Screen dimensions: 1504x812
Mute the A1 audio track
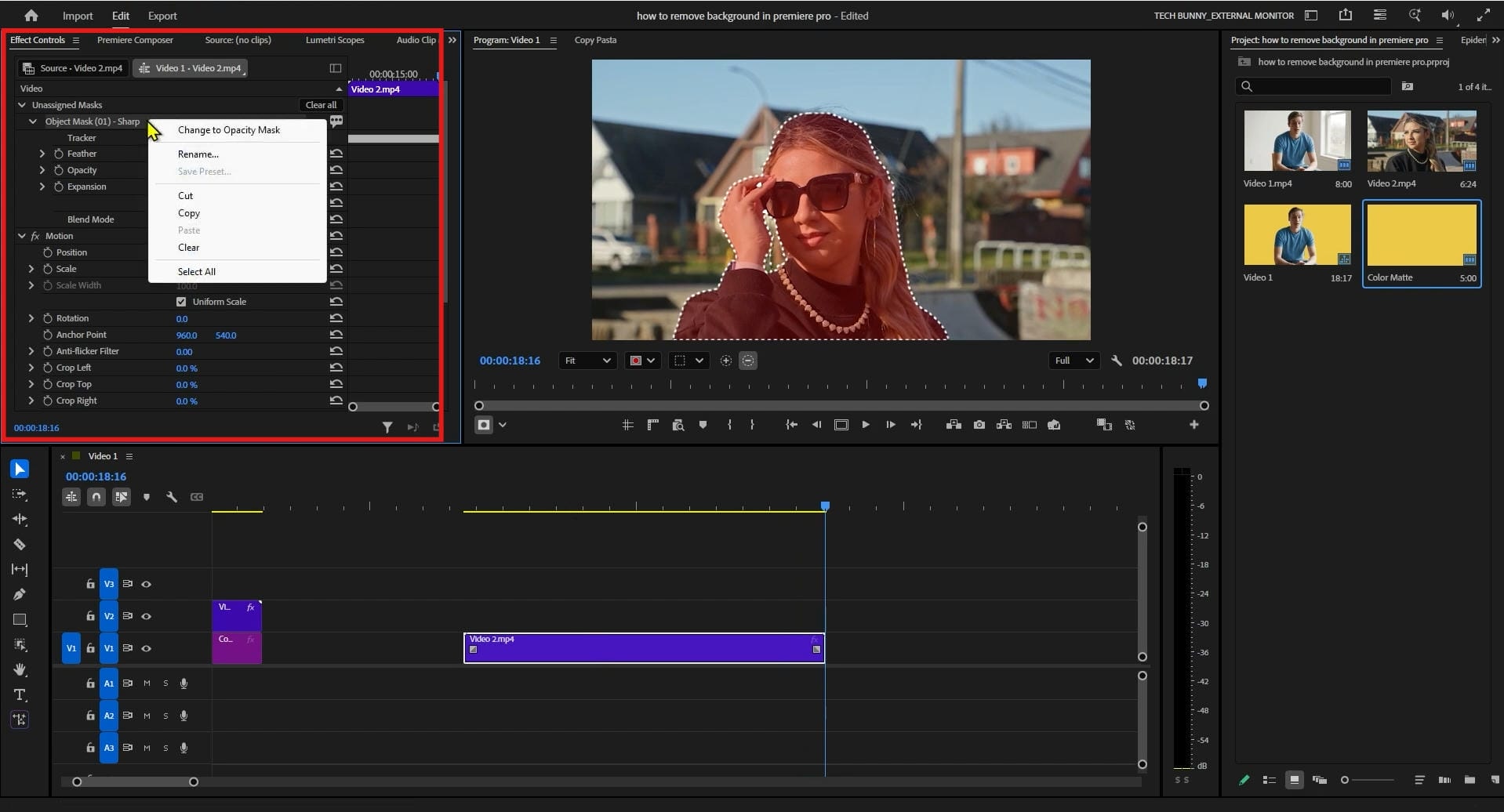(147, 683)
